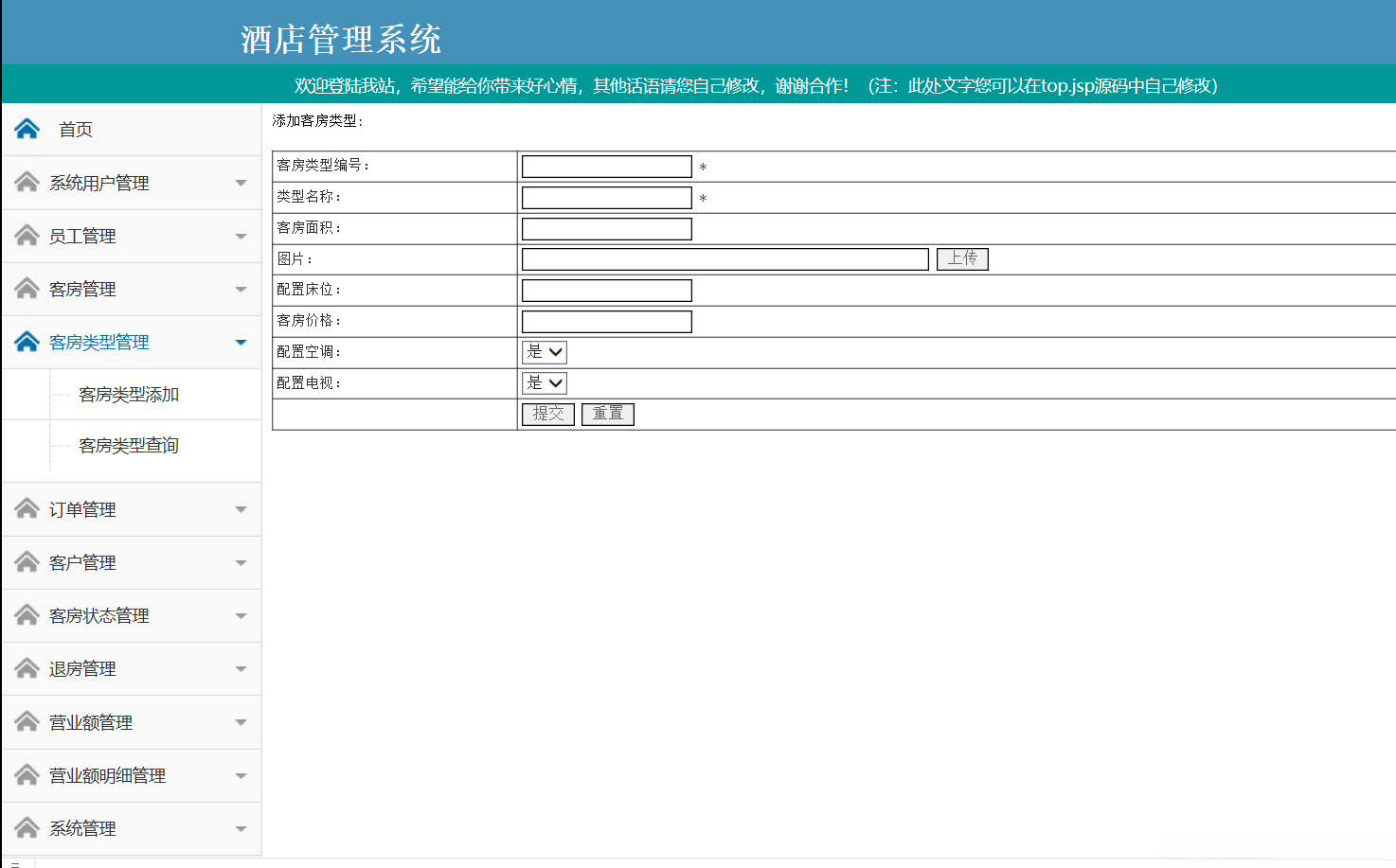1396x868 pixels.
Task: Click the icon next to 客户管理
Action: [x=26, y=561]
